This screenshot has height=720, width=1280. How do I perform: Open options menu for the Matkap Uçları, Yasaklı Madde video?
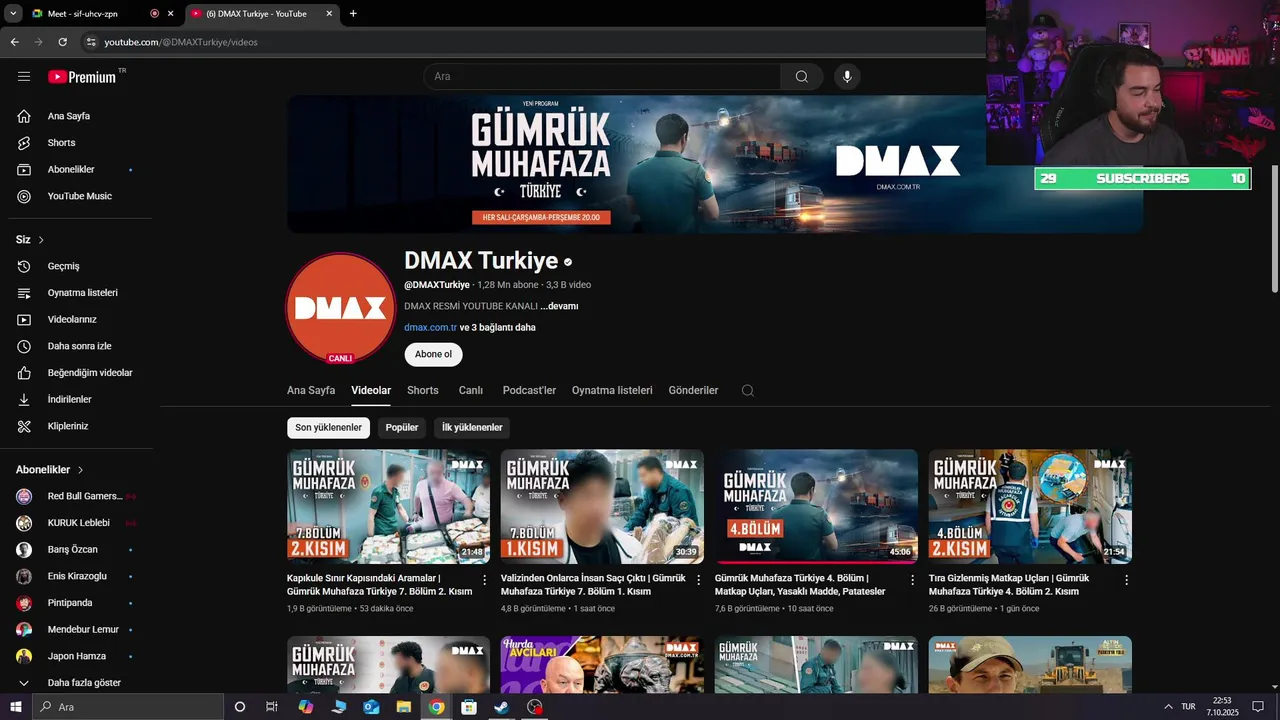click(912, 580)
